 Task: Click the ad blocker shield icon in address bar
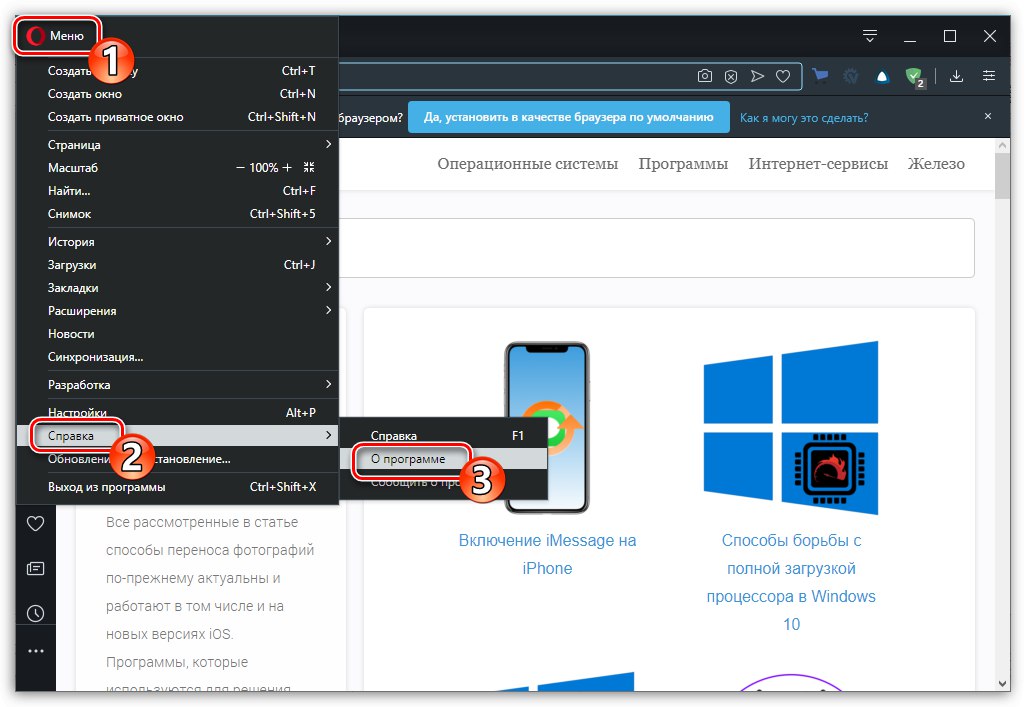point(731,77)
